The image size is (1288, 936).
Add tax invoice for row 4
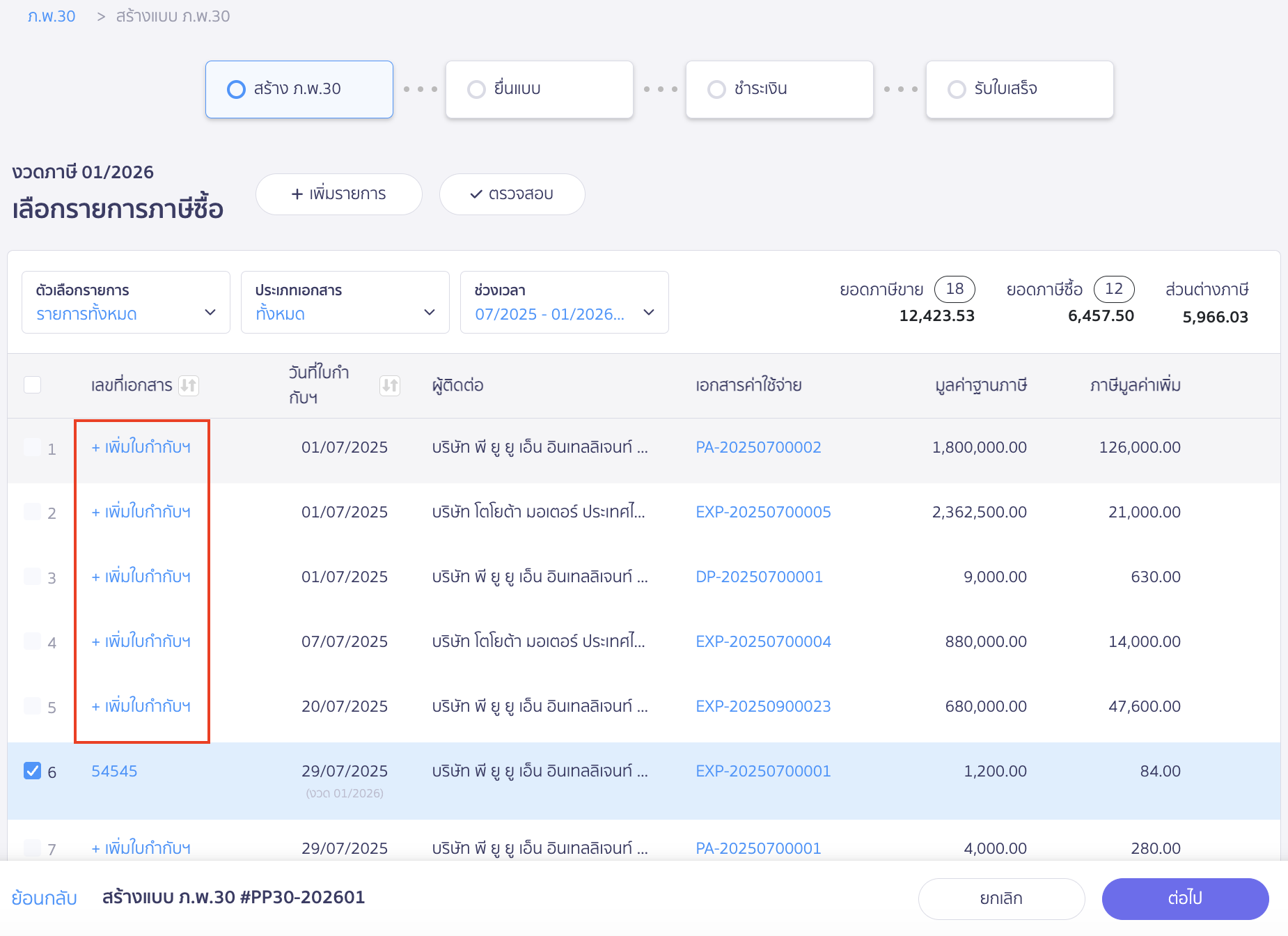(141, 641)
